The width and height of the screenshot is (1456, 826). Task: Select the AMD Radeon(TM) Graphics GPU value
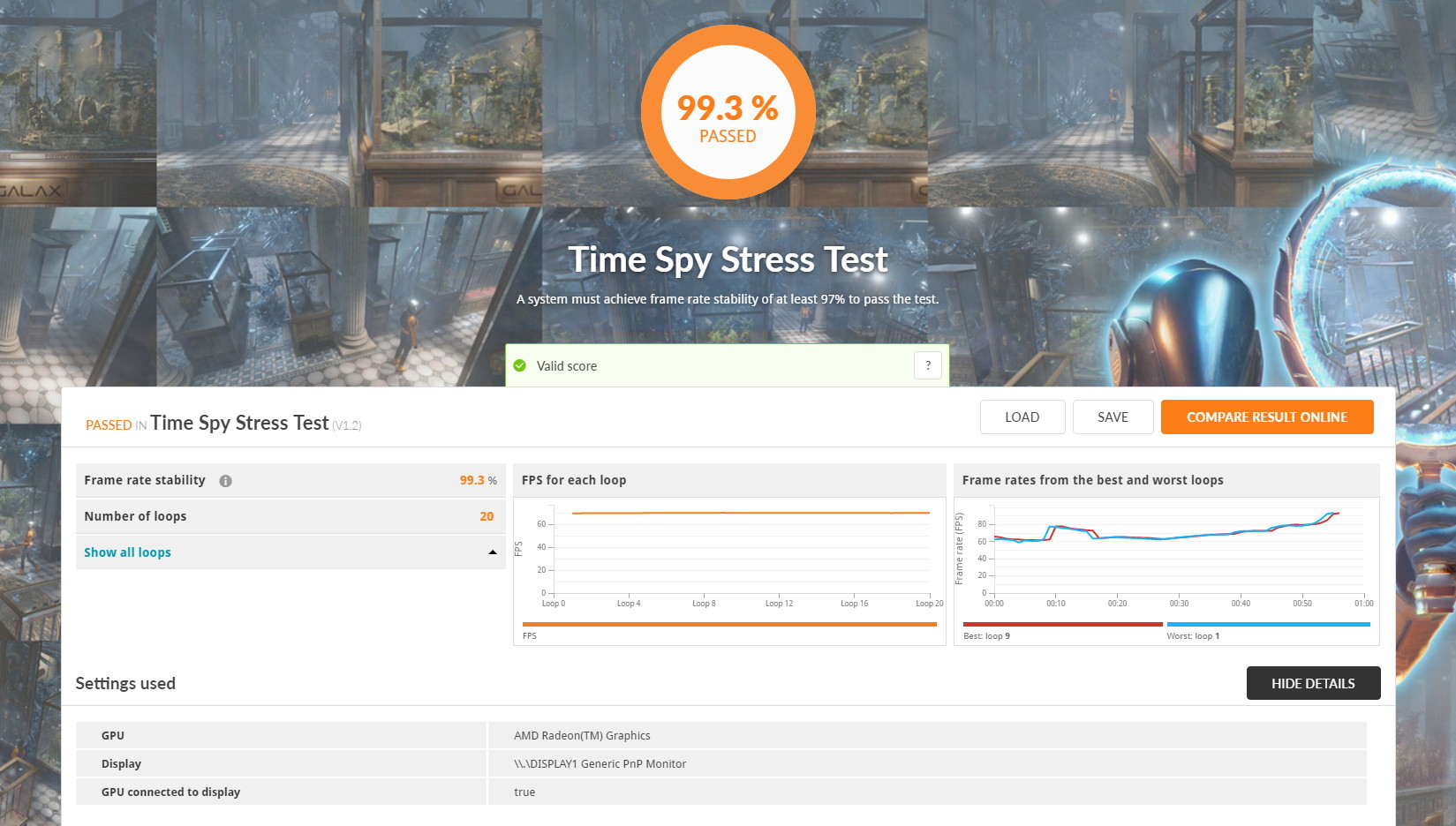[x=582, y=736]
